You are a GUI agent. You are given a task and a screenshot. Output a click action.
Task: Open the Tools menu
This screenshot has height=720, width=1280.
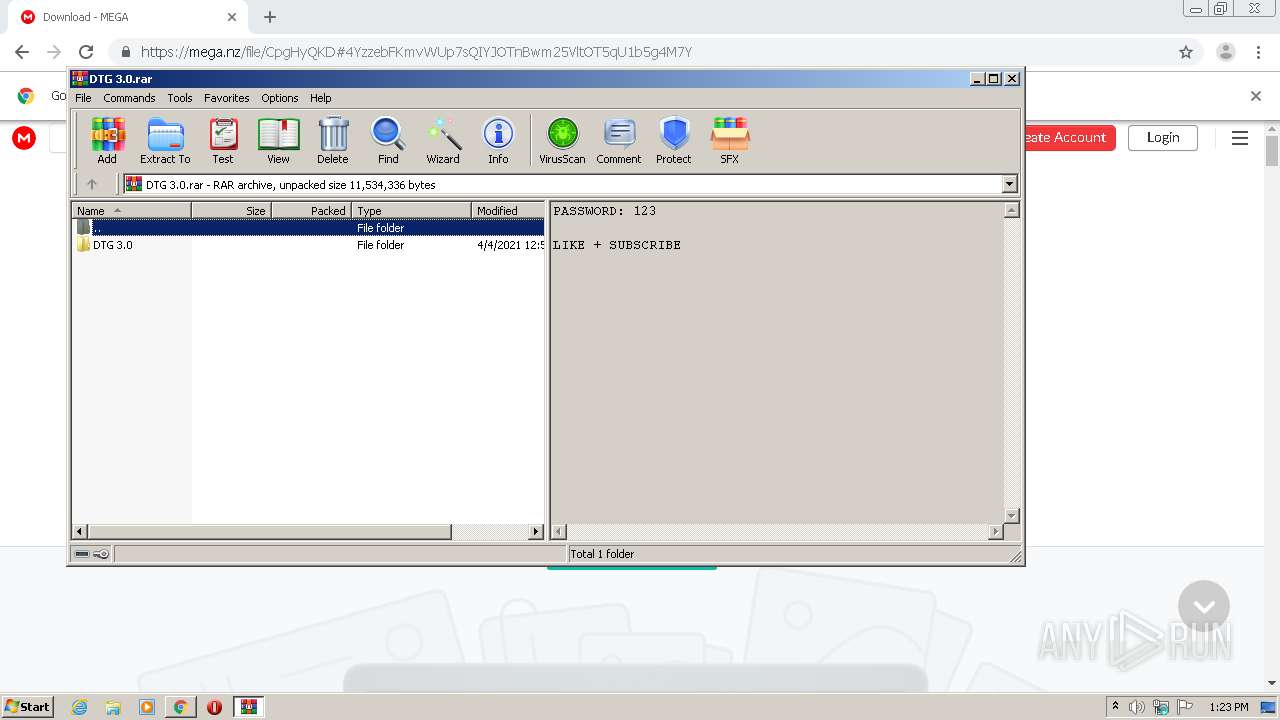[180, 98]
